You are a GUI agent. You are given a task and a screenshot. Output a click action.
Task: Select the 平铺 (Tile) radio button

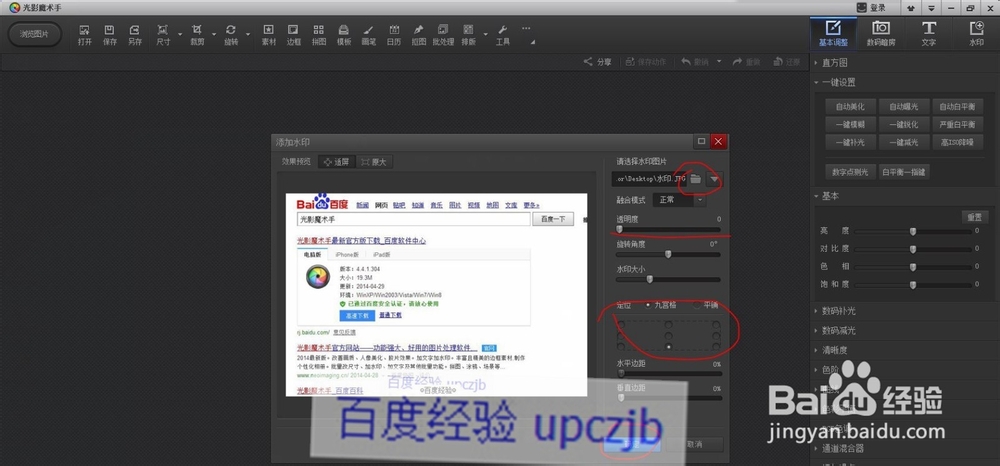tap(696, 305)
